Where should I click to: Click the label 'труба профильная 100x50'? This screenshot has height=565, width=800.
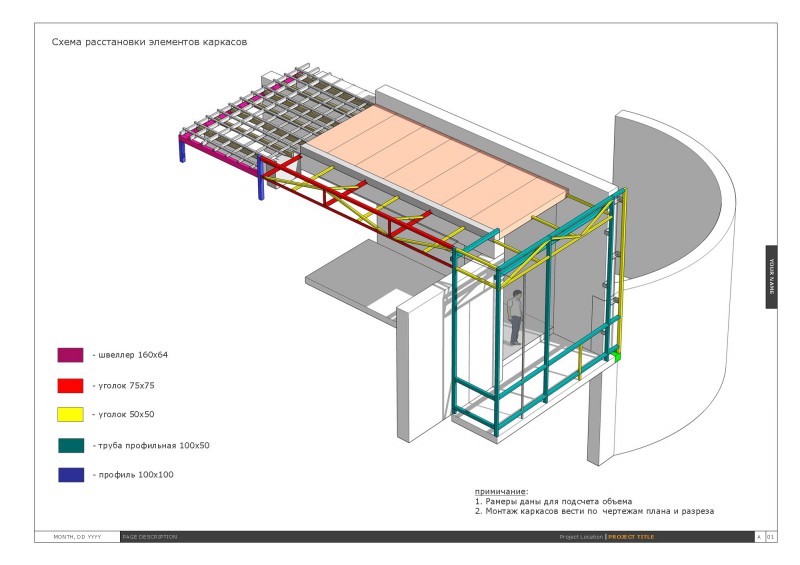(x=154, y=446)
